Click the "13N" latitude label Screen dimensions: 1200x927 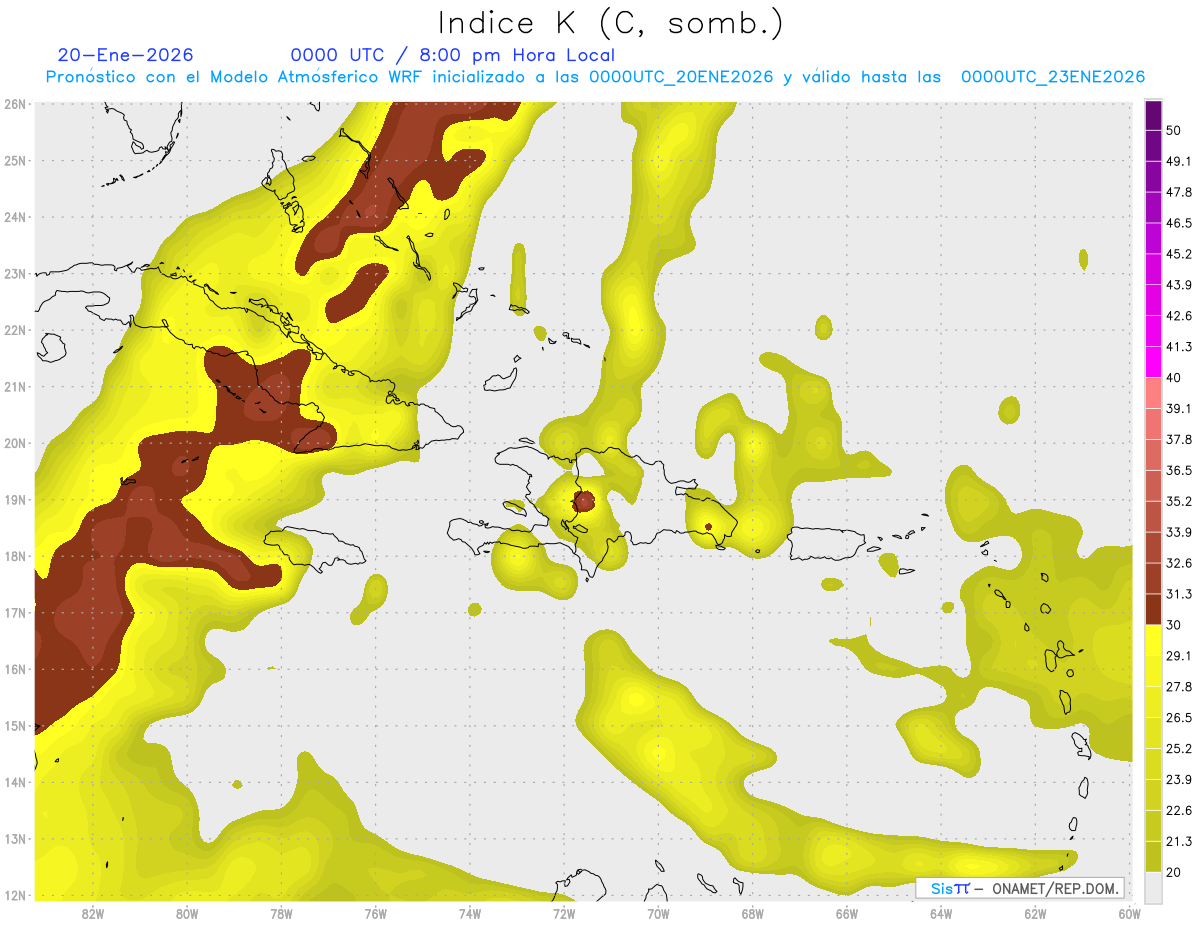[x=15, y=839]
